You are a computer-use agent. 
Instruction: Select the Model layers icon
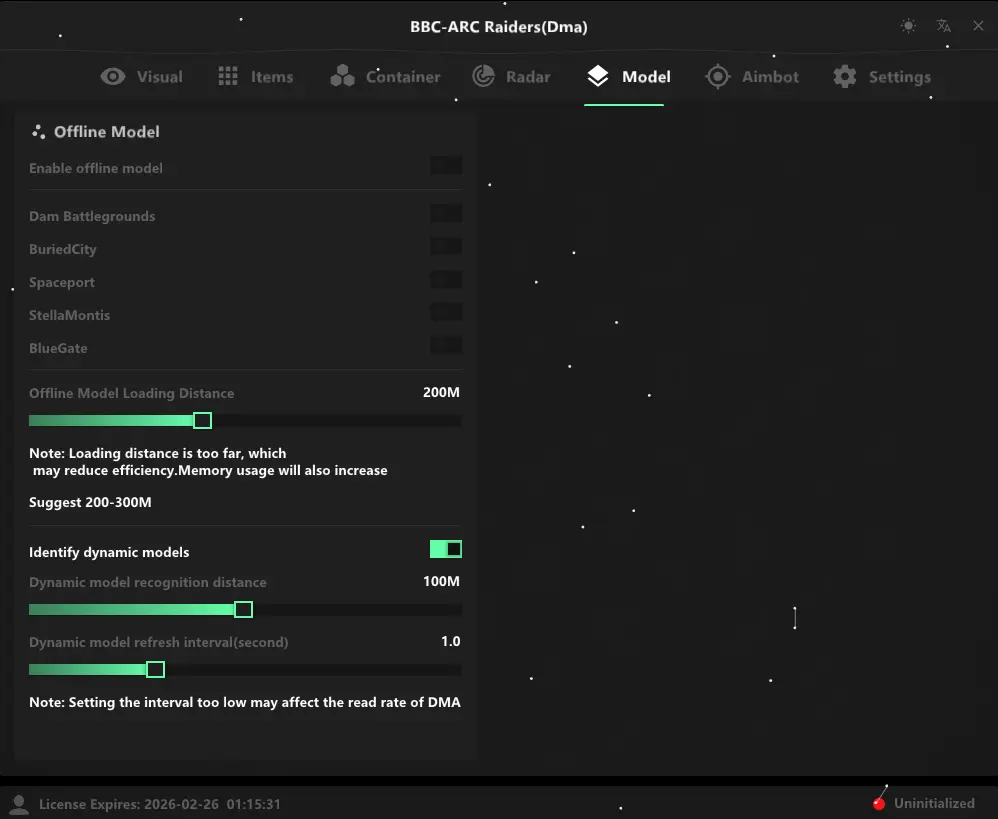click(599, 75)
